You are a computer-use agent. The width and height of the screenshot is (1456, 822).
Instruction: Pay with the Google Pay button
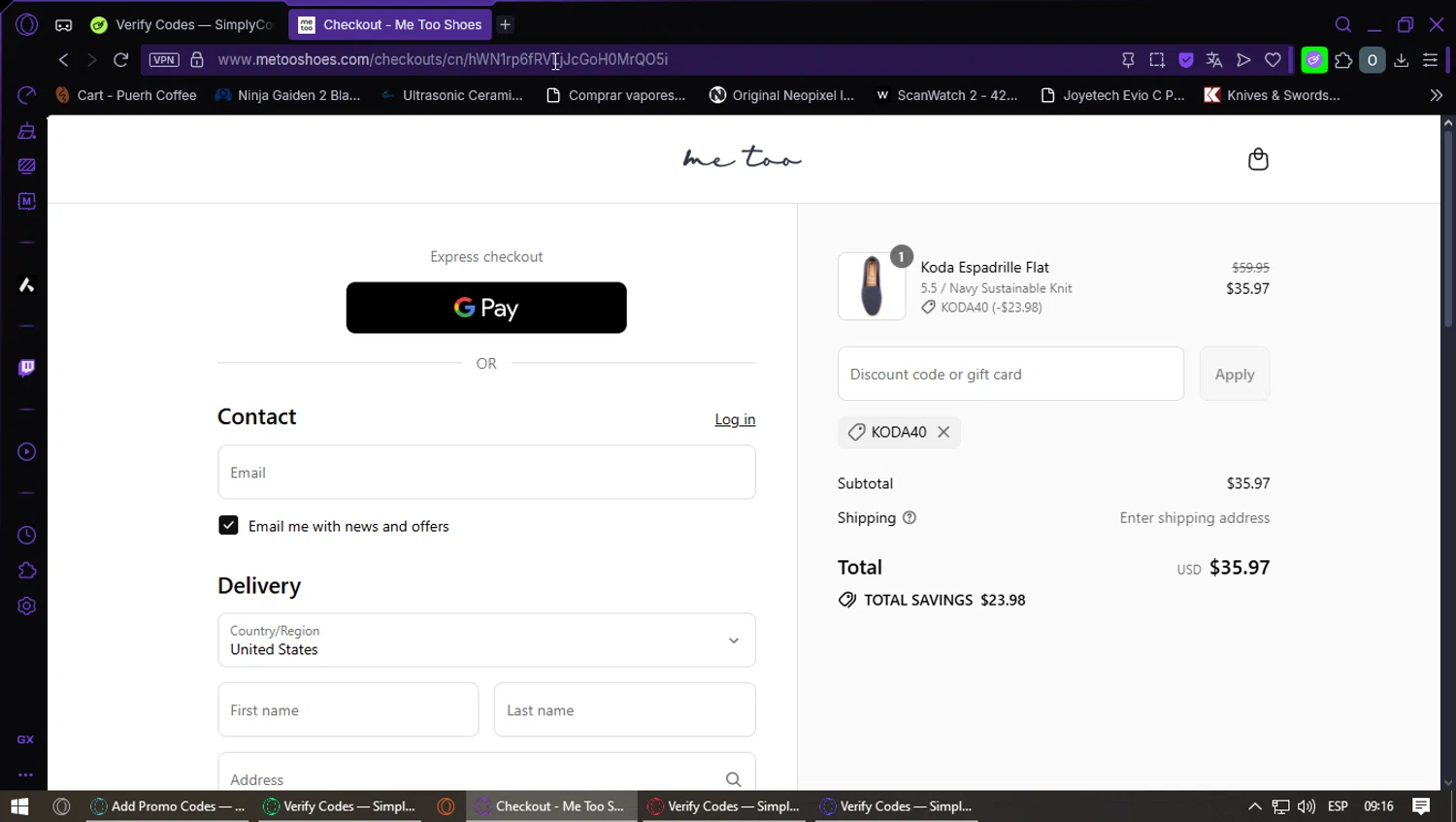[486, 308]
